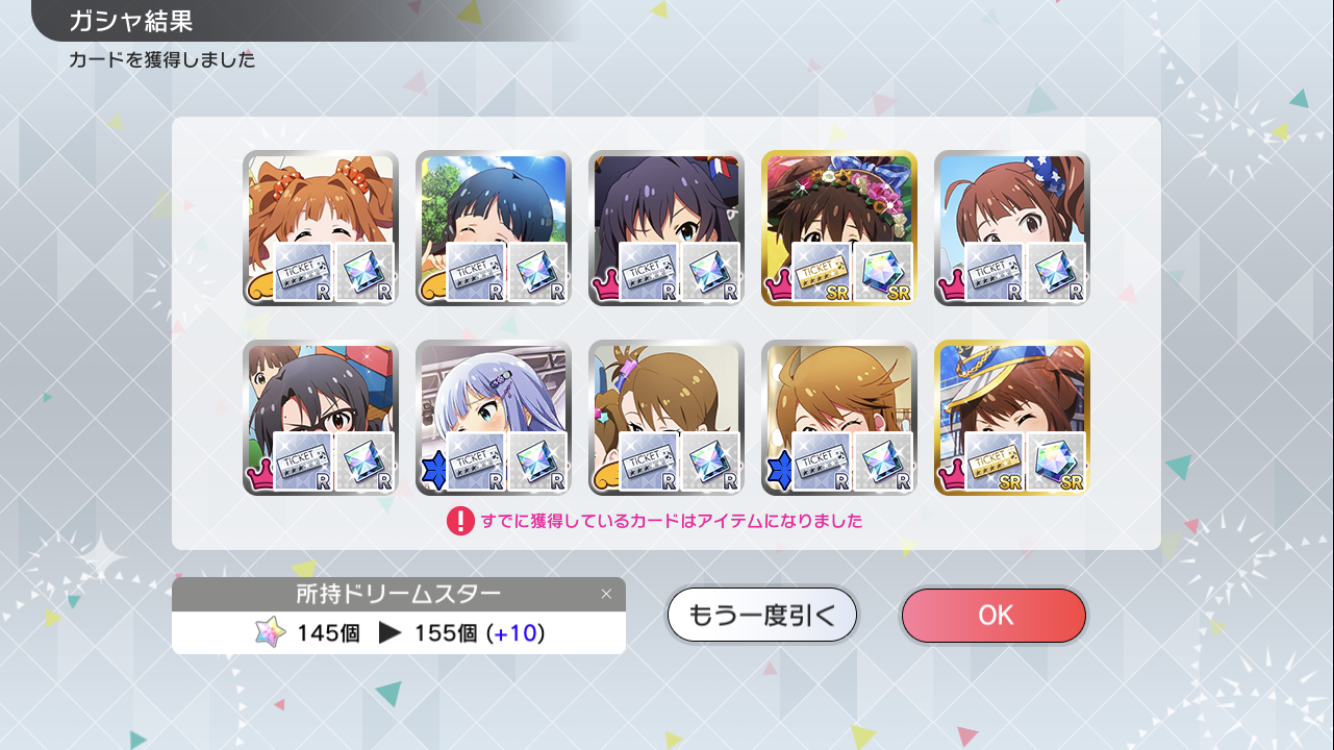Open the star-ribbon brunette girl card
This screenshot has width=1334, height=750.
coord(1012,228)
